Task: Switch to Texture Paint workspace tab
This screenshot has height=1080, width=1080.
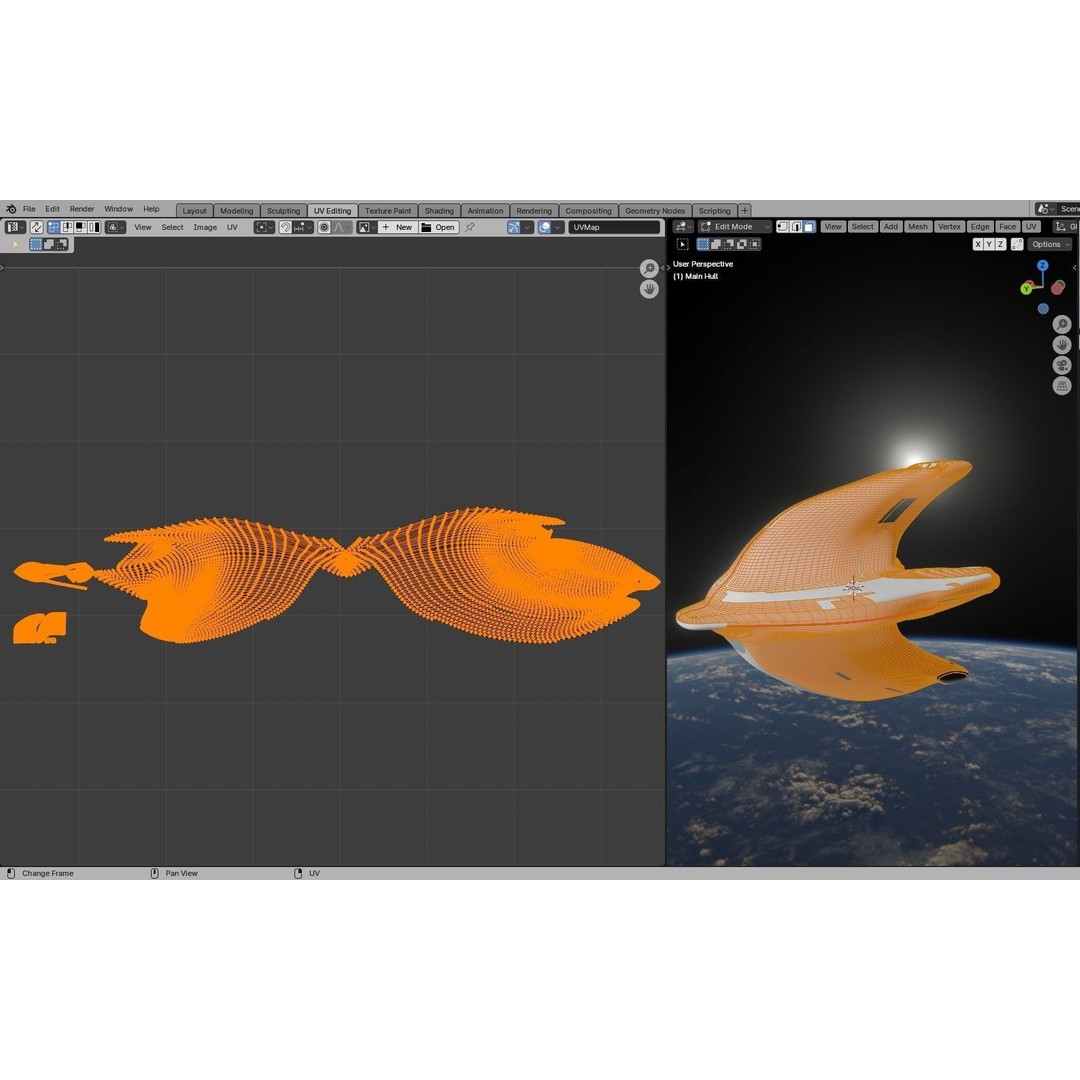Action: (x=388, y=211)
